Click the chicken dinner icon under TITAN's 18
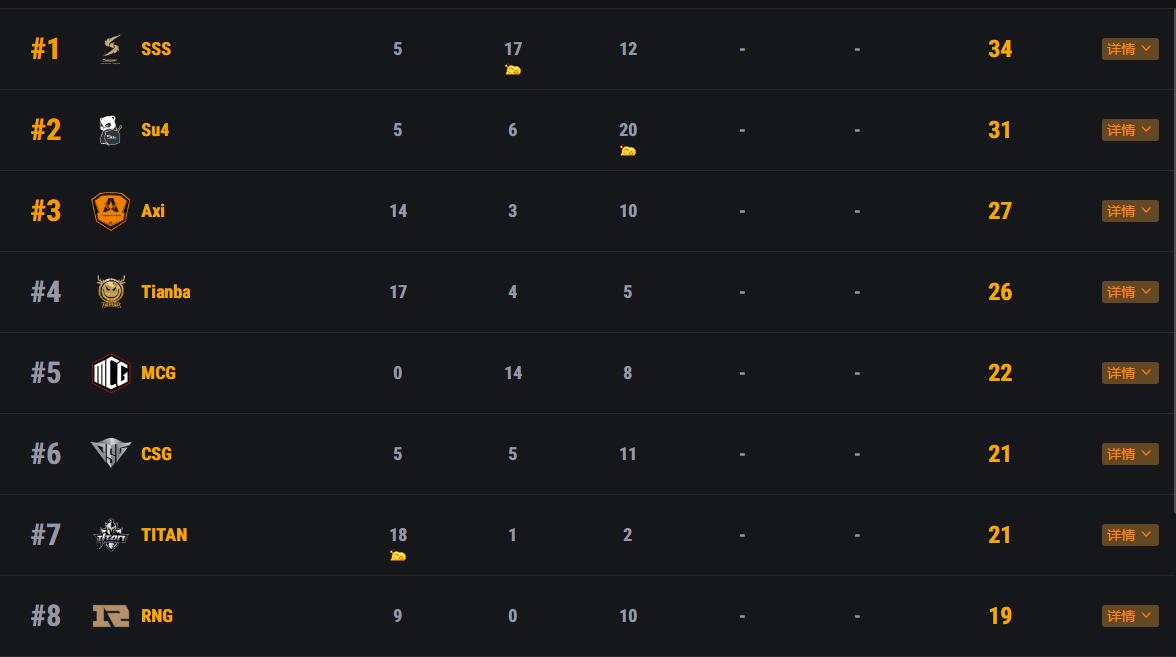Viewport: 1176px width, 657px height. click(x=398, y=556)
